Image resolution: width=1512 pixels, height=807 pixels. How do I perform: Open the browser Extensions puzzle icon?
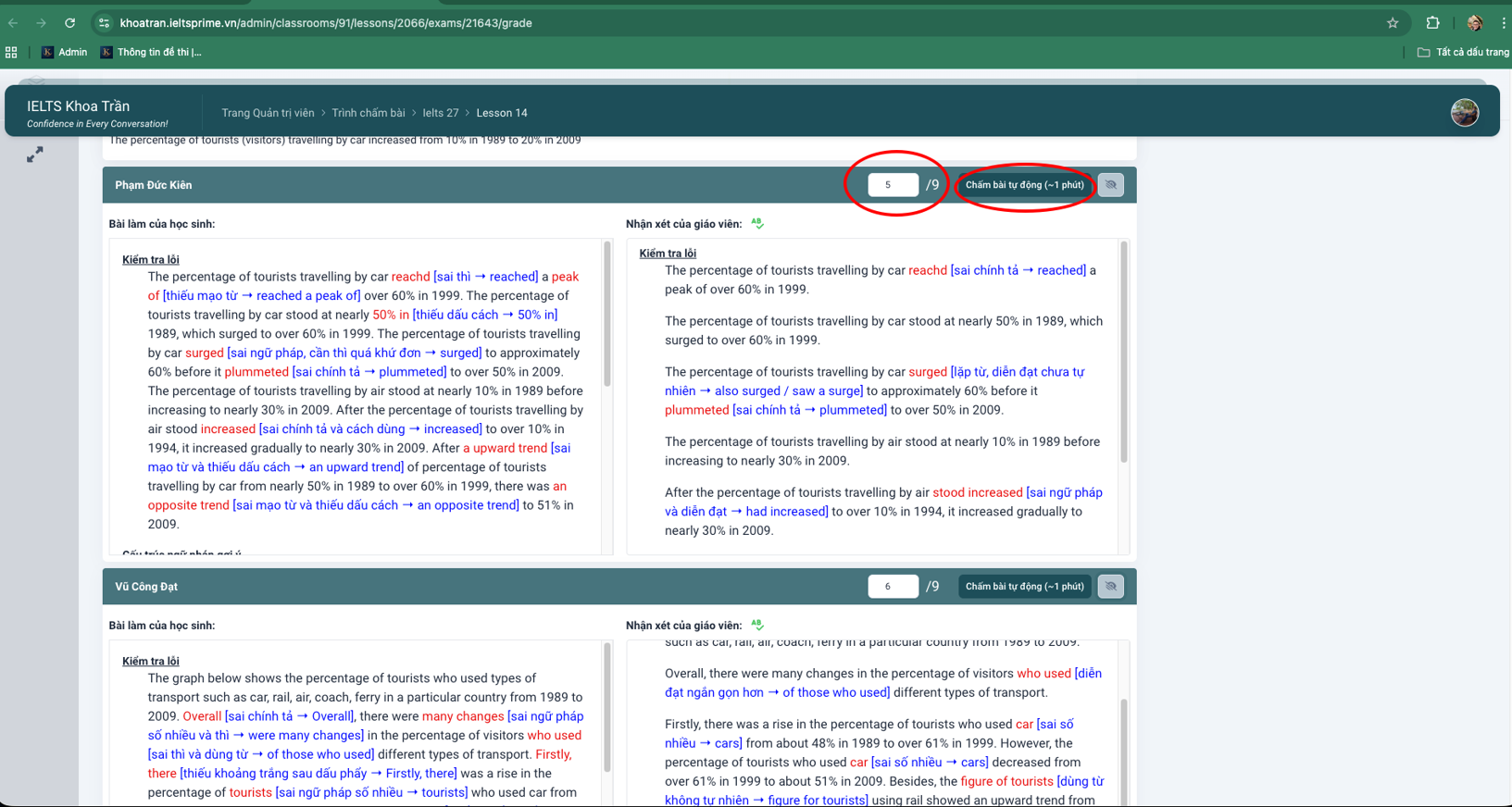point(1432,23)
